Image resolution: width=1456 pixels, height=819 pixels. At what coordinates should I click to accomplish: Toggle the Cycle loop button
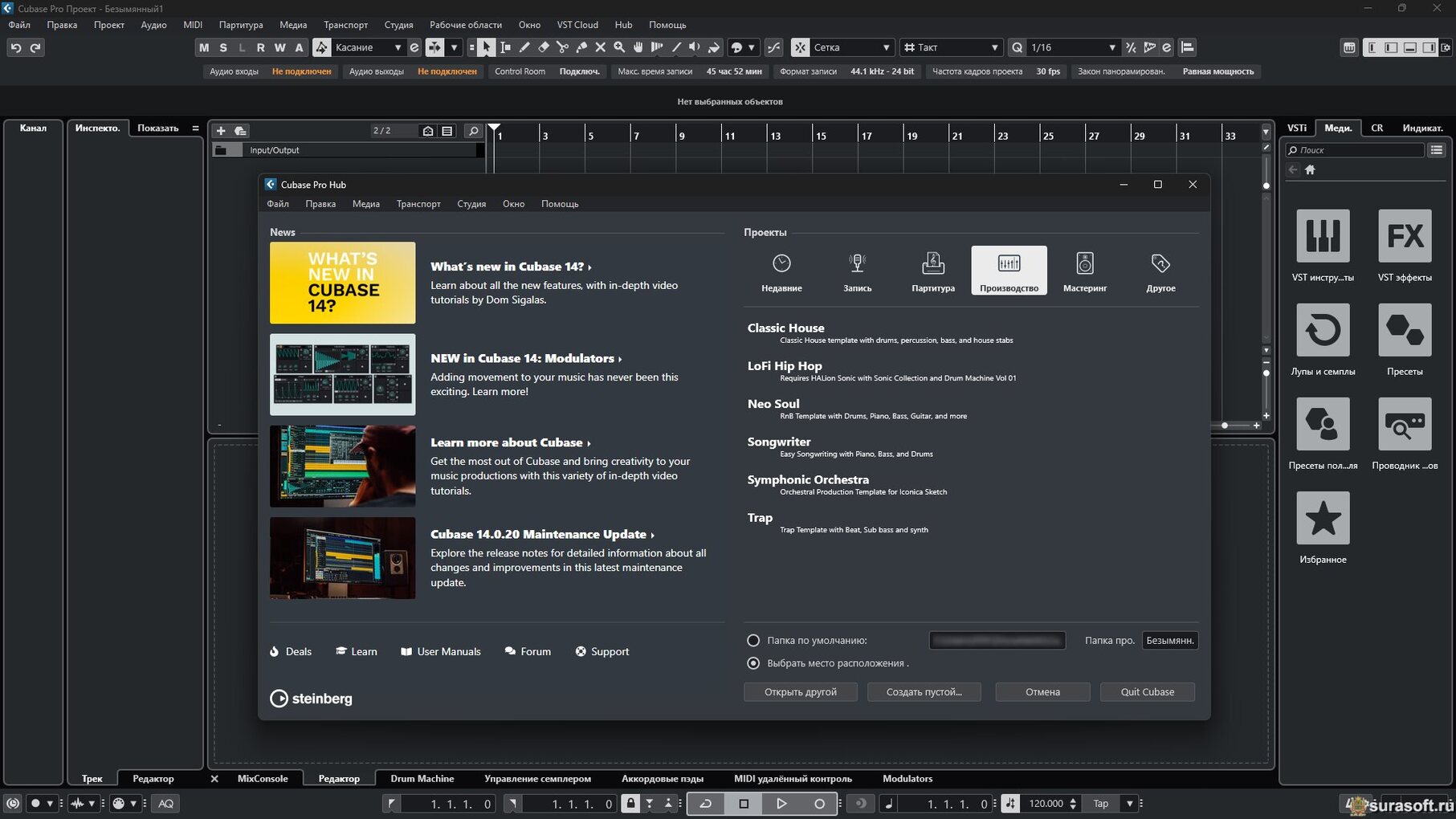[706, 803]
